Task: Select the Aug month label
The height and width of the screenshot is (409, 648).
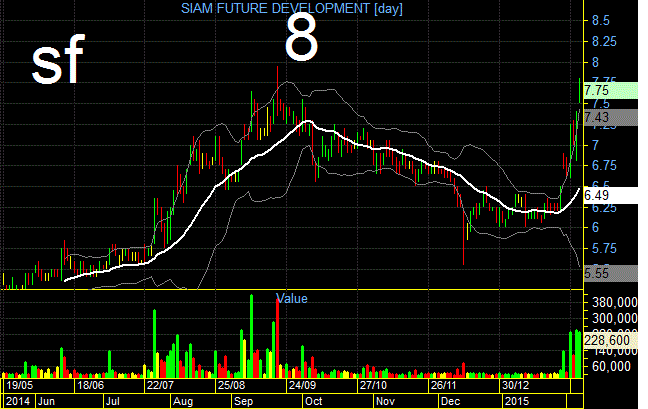Action: coord(183,401)
